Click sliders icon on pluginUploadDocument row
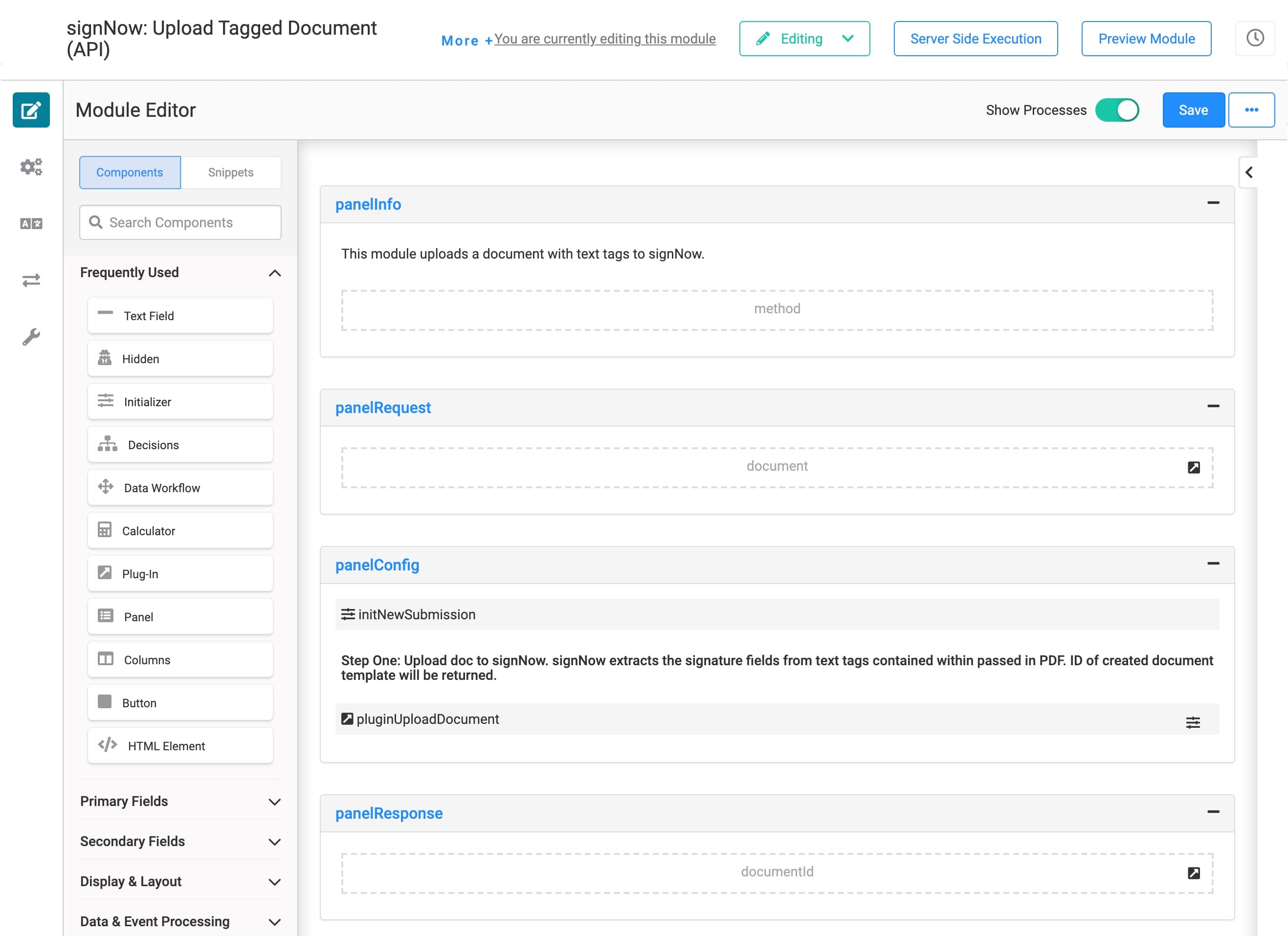1288x936 pixels. [1193, 722]
